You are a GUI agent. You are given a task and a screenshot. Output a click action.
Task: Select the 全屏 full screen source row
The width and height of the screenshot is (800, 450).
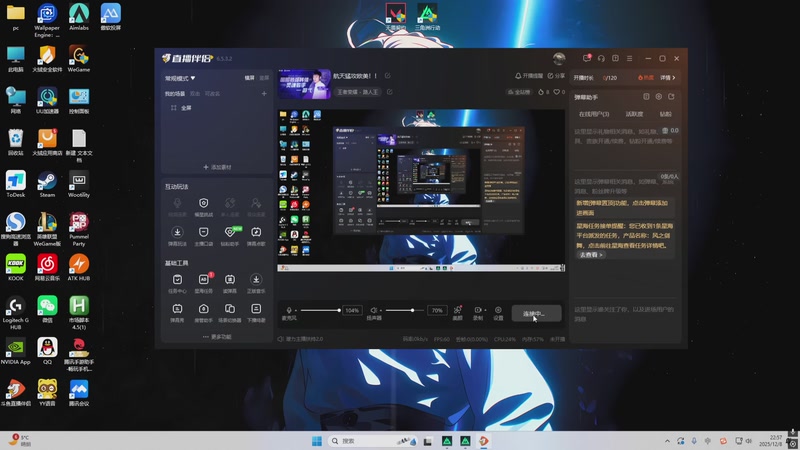coord(217,108)
